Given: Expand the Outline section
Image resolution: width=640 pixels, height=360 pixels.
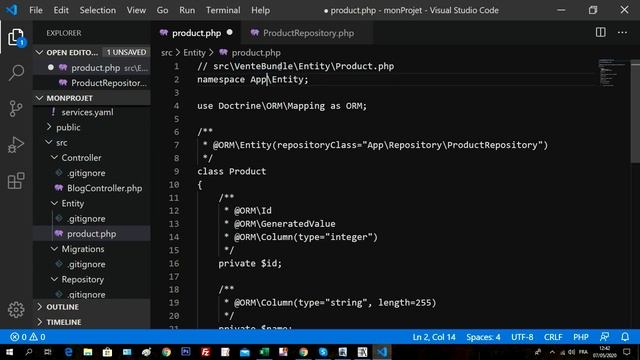Looking at the screenshot, I should coord(92,307).
